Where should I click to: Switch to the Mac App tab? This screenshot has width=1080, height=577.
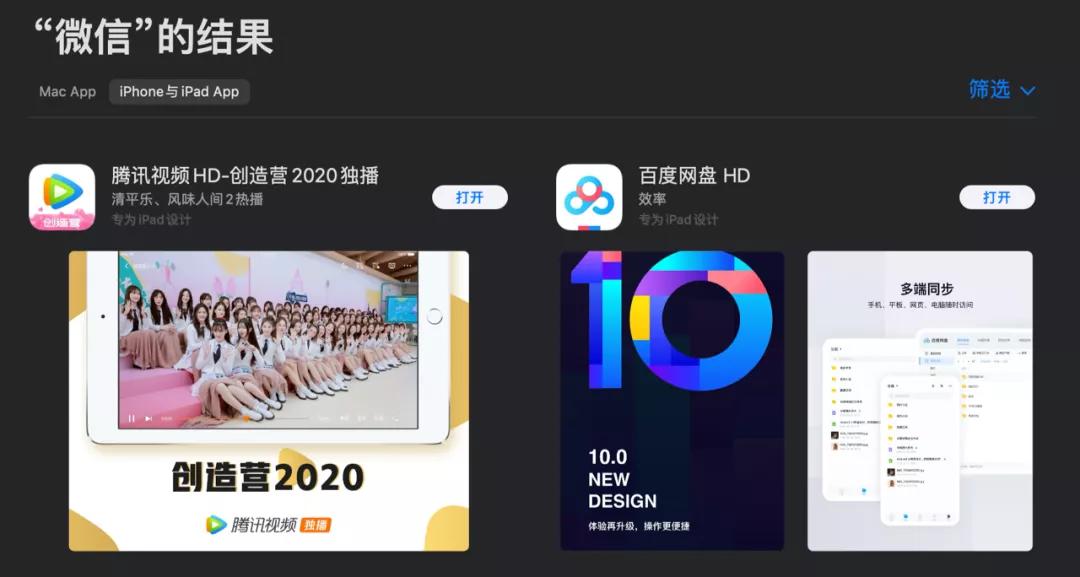(68, 92)
